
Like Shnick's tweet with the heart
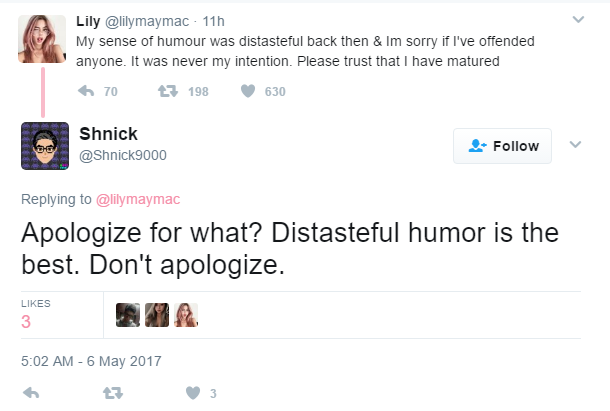[x=193, y=393]
